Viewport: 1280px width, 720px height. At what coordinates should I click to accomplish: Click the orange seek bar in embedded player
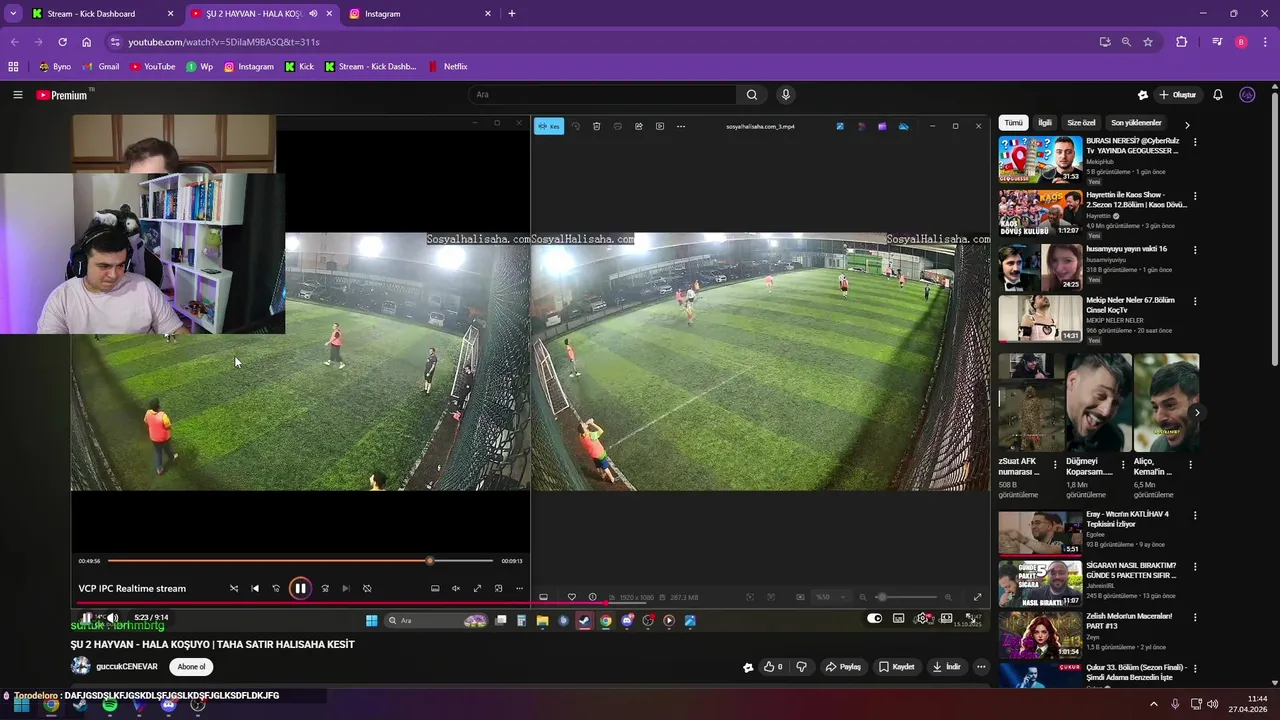[x=300, y=561]
